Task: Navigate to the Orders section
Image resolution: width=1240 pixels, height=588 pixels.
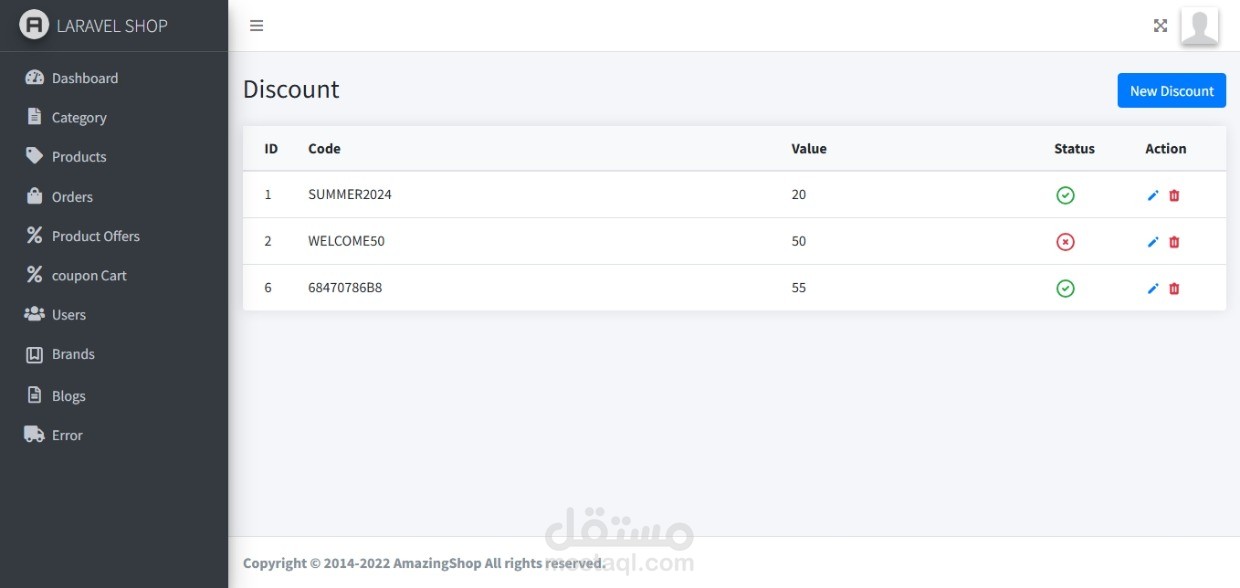Action: click(72, 197)
